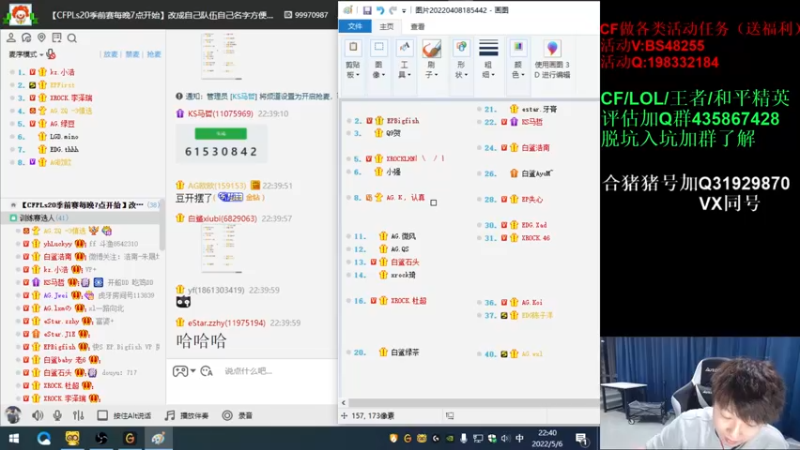This screenshot has height=450, width=800.
Task: Click sender name KS马哲(11075969) in chat
Action: click(220, 113)
